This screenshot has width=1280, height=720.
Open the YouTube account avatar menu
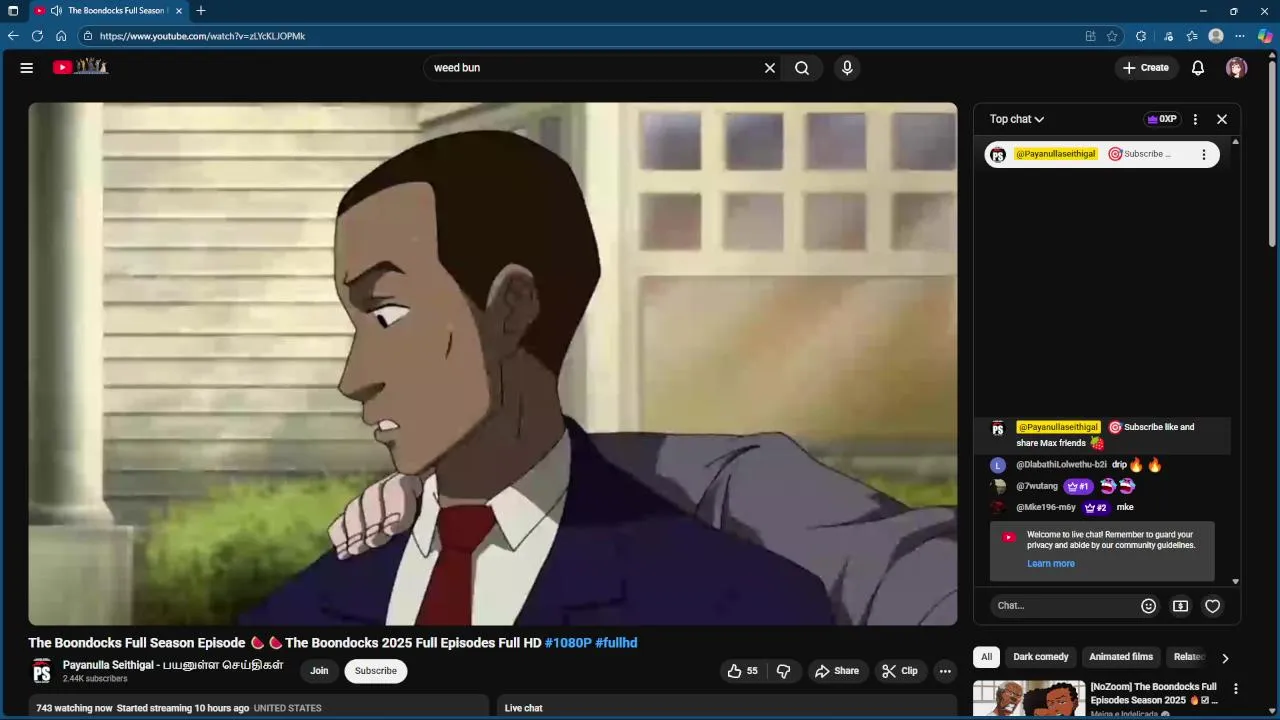[x=1237, y=68]
